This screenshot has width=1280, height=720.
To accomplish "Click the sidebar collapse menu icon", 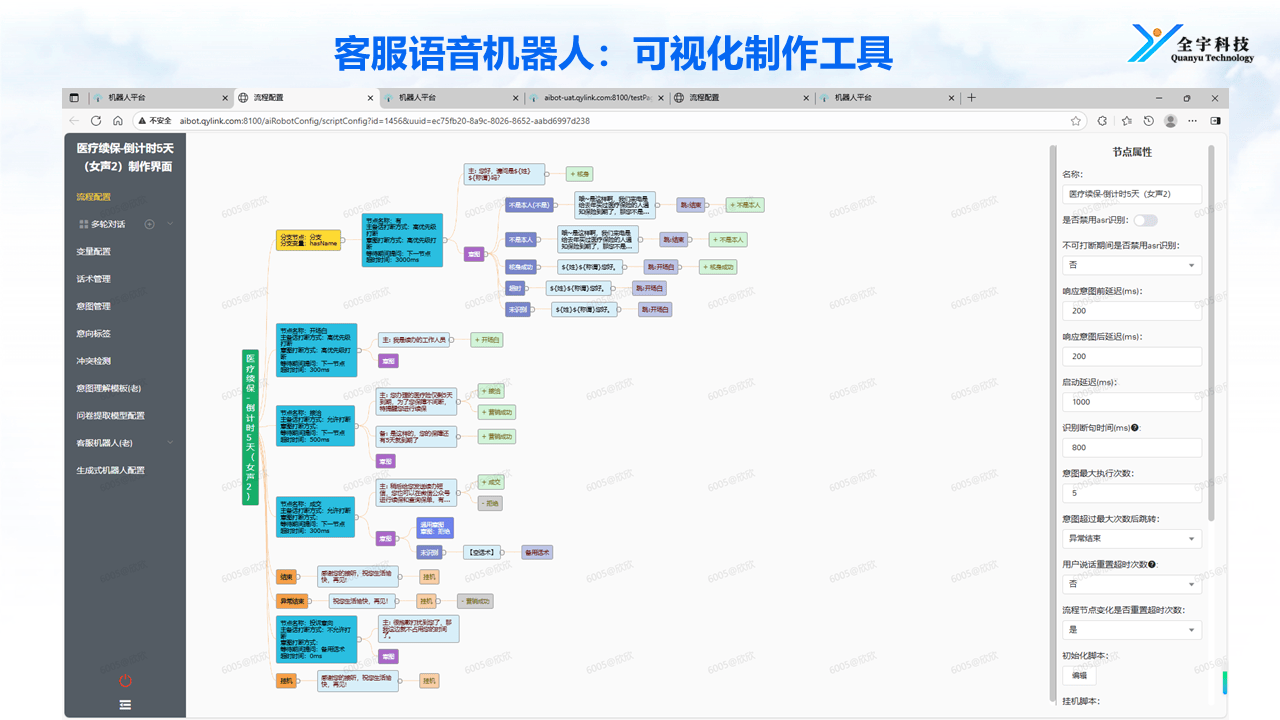I will 125,704.
